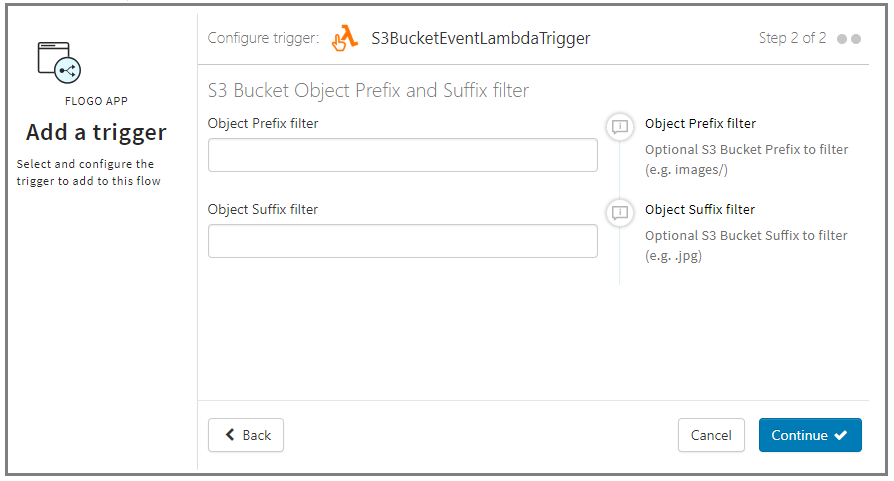
Task: Click the 'S3 Bucket Object Prefix and Suffix filter' heading
Action: coord(368,91)
